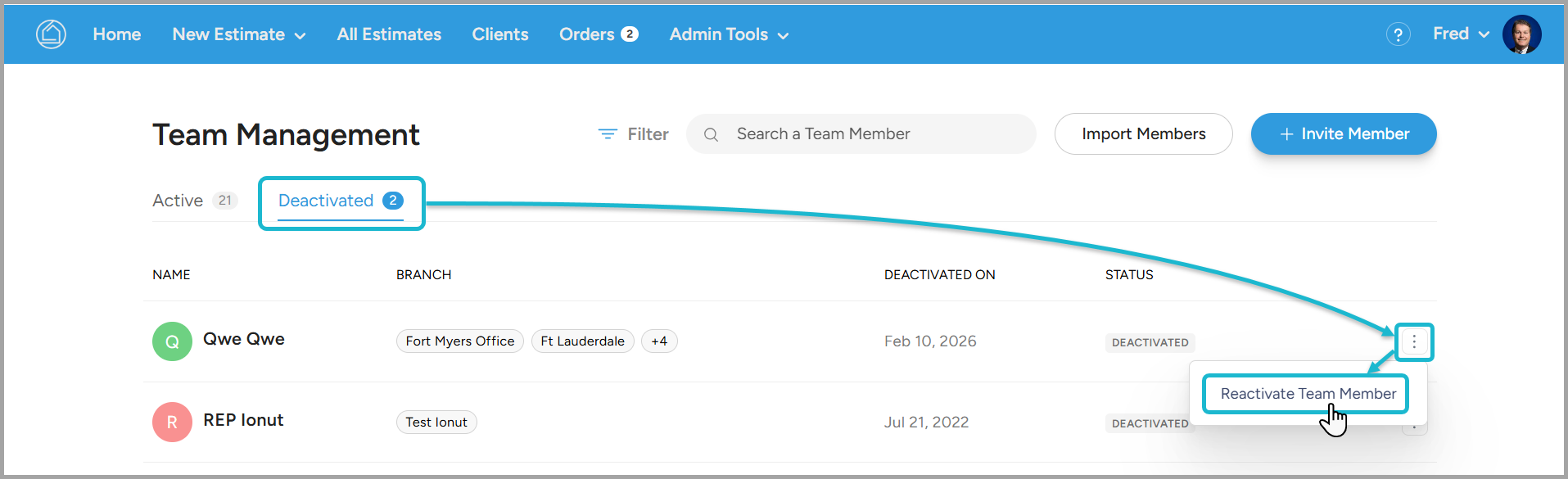The height and width of the screenshot is (479, 1568).
Task: Click the home logo icon in navbar
Action: pyautogui.click(x=51, y=34)
